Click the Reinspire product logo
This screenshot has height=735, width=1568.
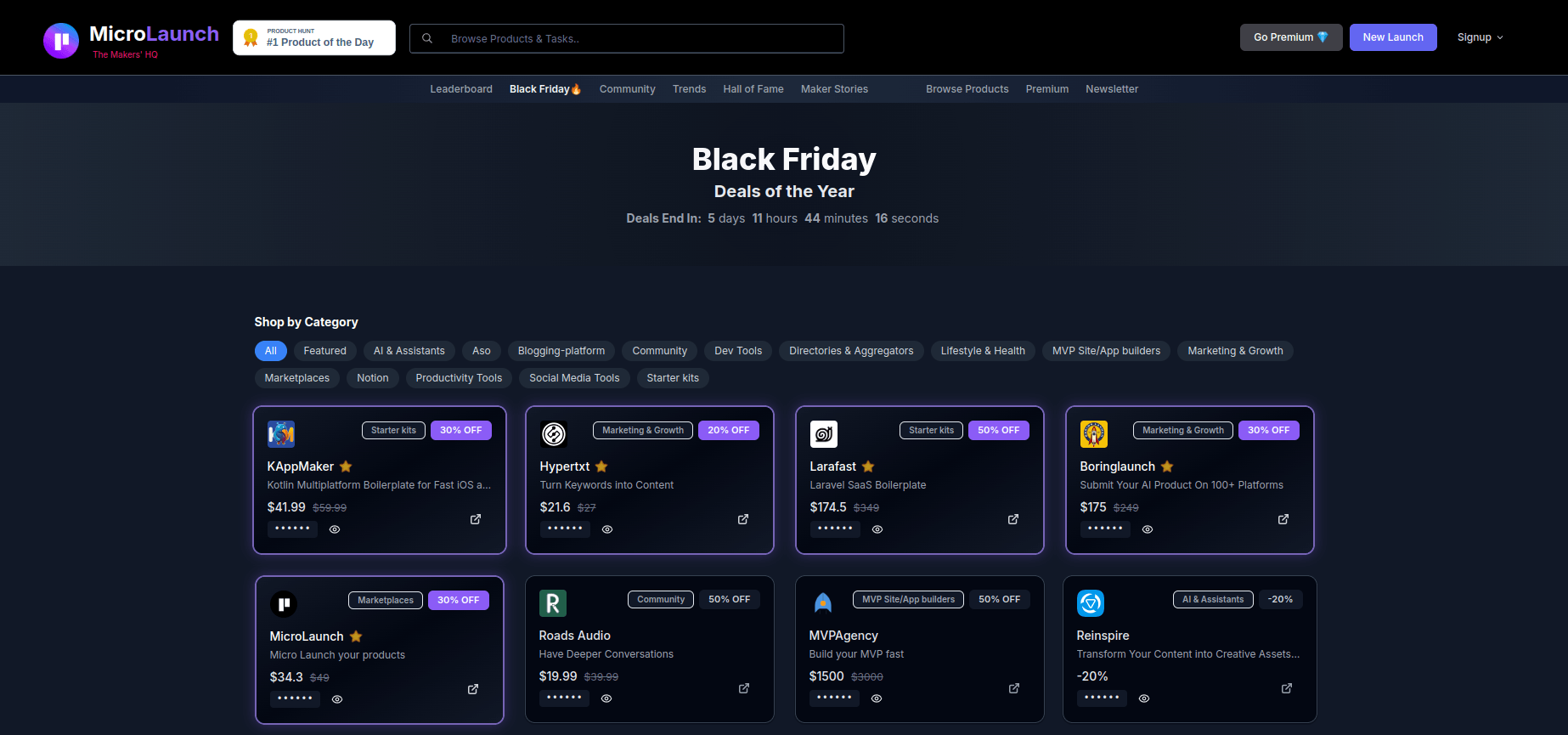pos(1091,603)
